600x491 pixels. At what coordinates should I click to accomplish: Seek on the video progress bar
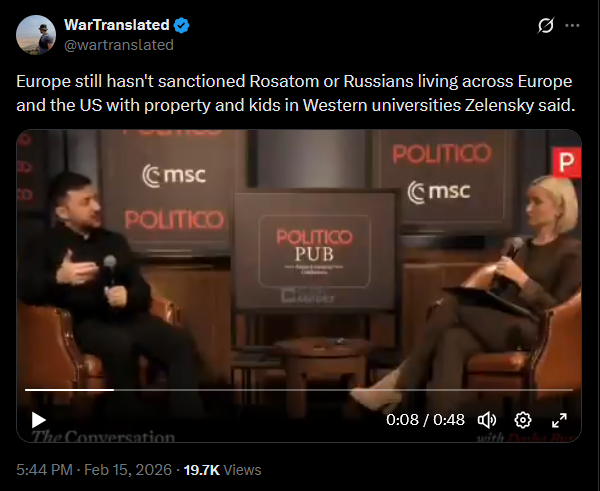click(299, 390)
